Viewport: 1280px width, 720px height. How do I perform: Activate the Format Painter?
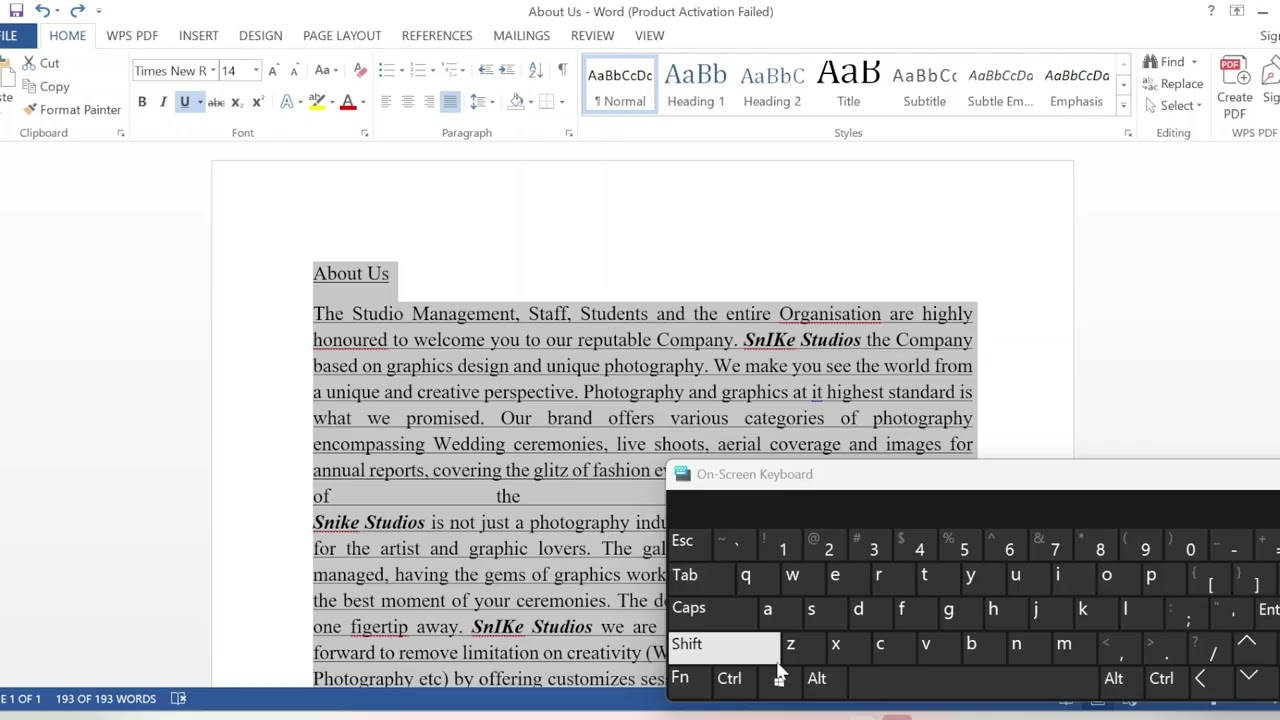click(x=71, y=110)
